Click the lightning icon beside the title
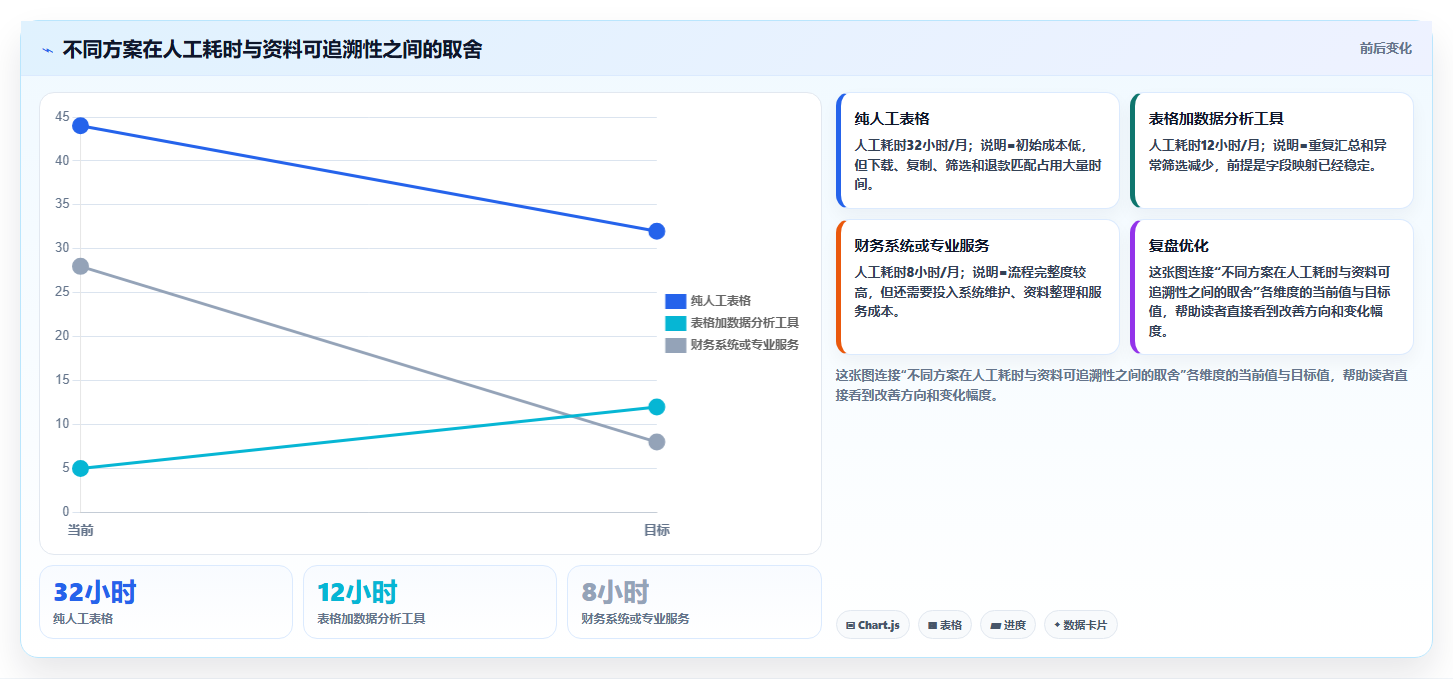1453x679 pixels. pos(47,49)
